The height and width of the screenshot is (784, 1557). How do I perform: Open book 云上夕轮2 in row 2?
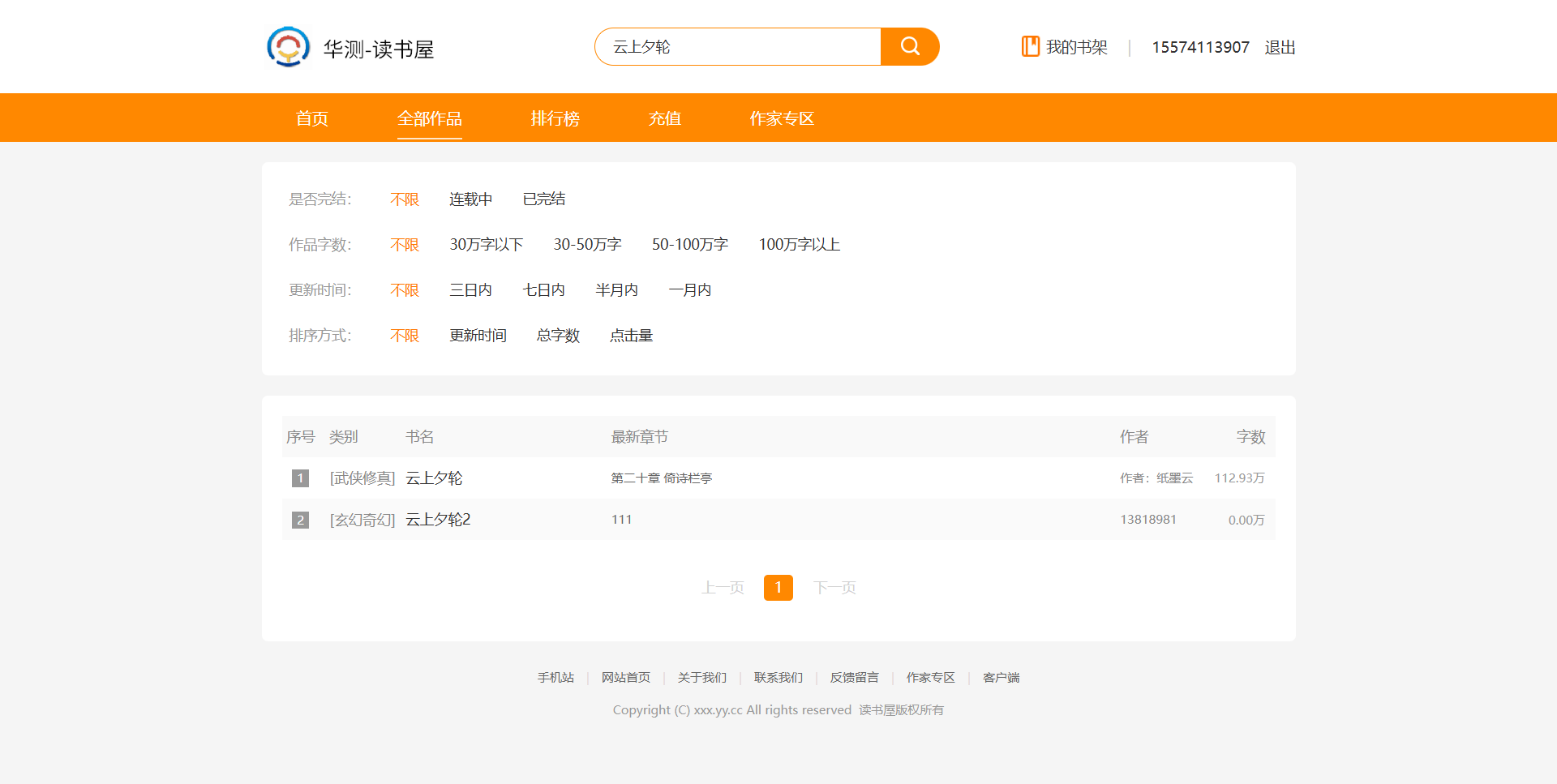click(x=438, y=520)
